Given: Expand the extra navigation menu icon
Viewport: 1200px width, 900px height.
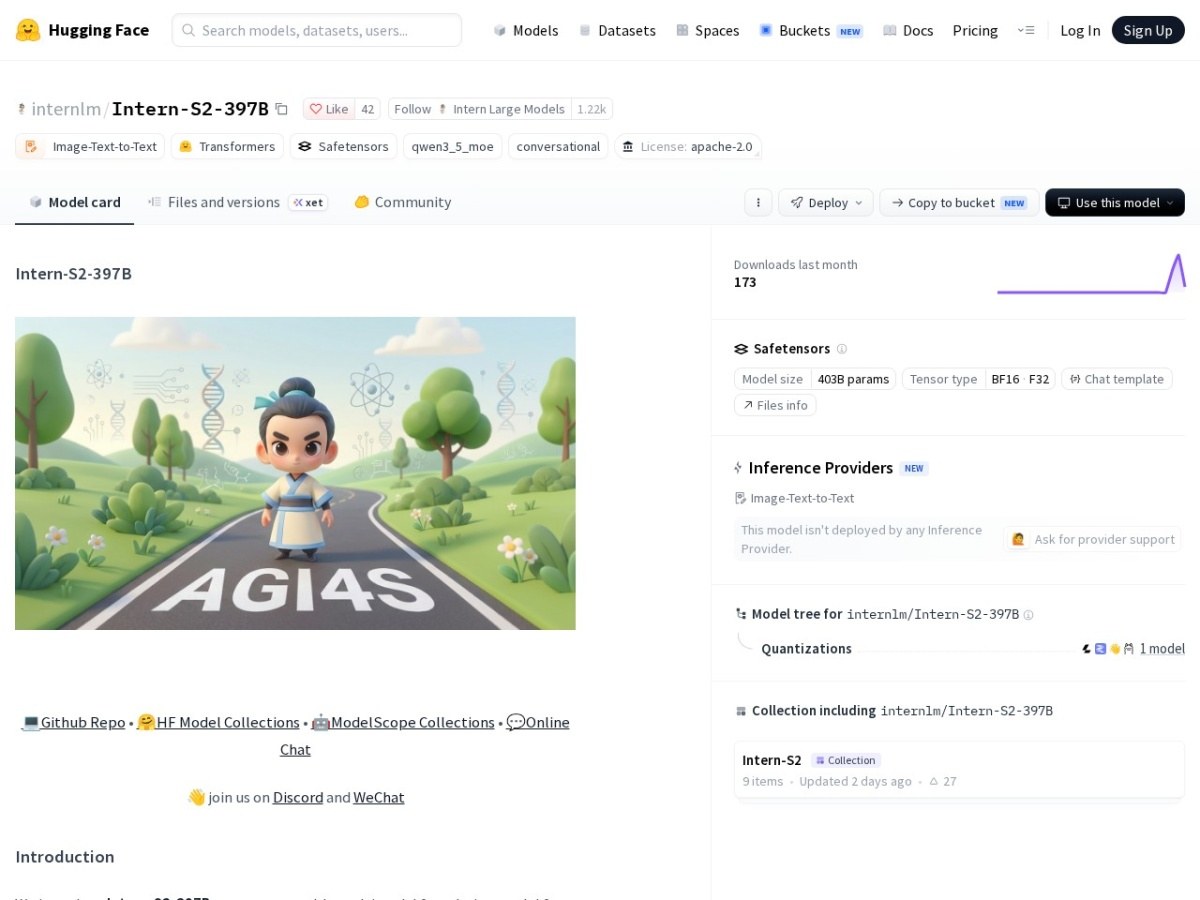Looking at the screenshot, I should point(1026,30).
